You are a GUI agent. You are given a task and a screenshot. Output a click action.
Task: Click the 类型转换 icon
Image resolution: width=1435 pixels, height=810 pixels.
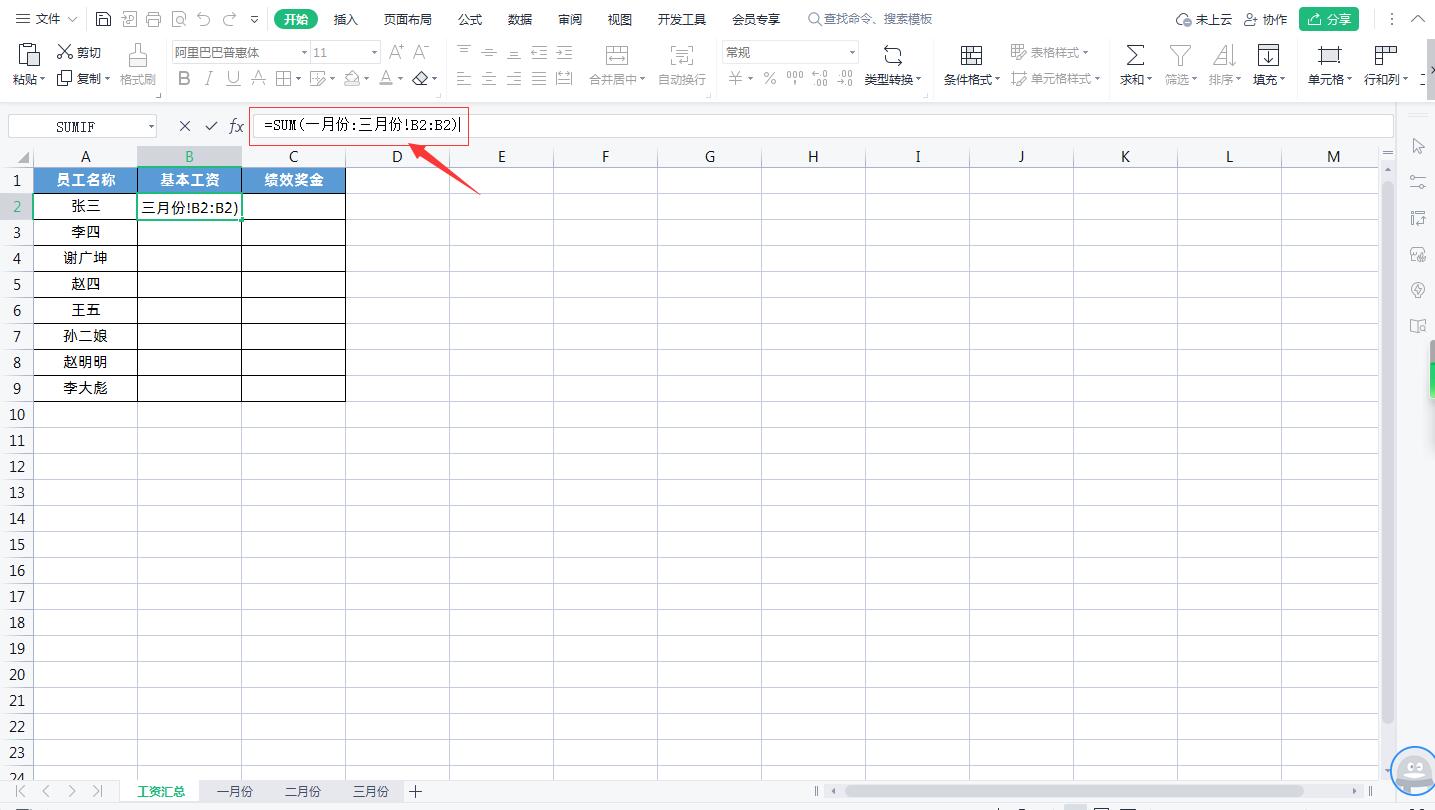click(x=893, y=55)
